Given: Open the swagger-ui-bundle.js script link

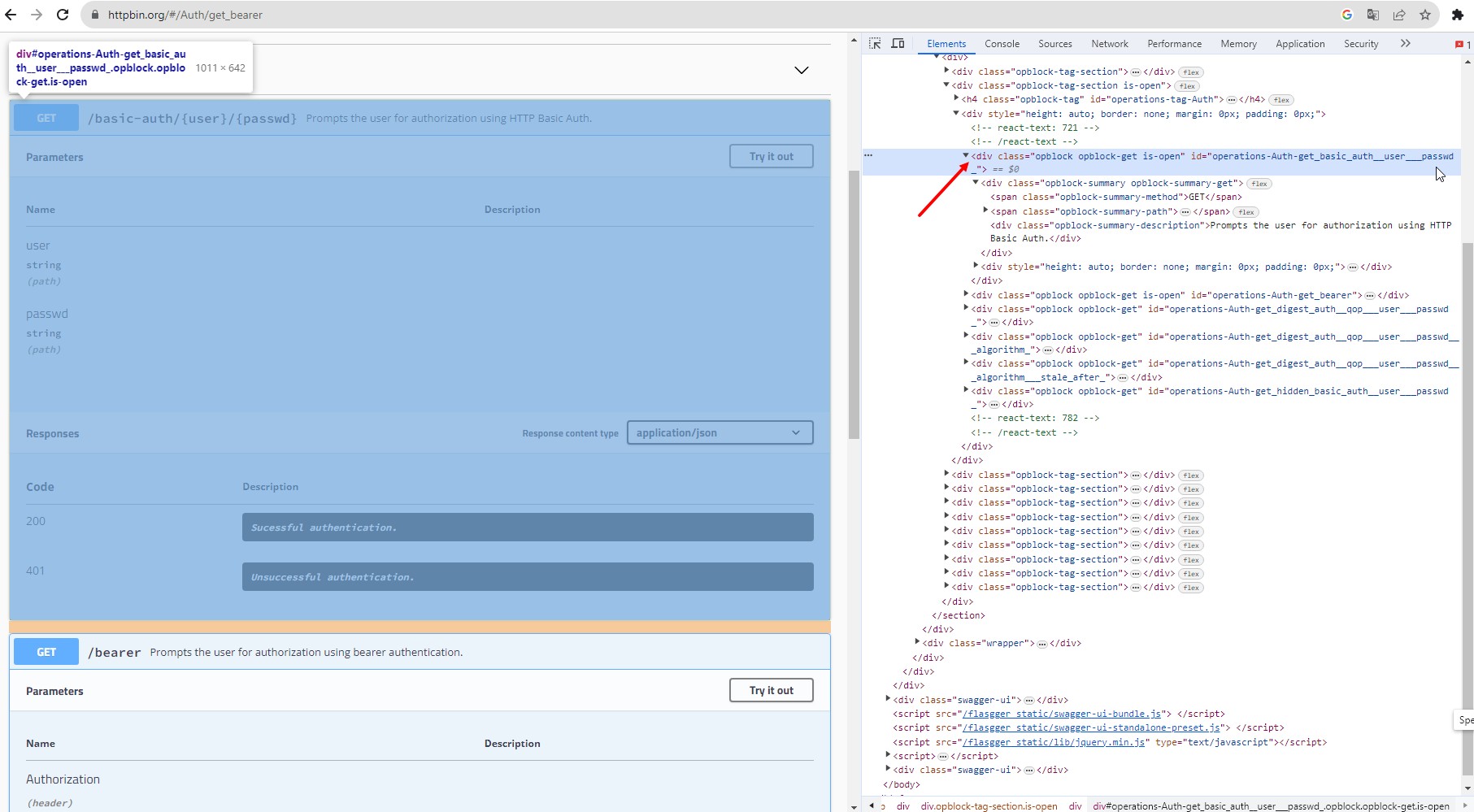Looking at the screenshot, I should 1062,714.
